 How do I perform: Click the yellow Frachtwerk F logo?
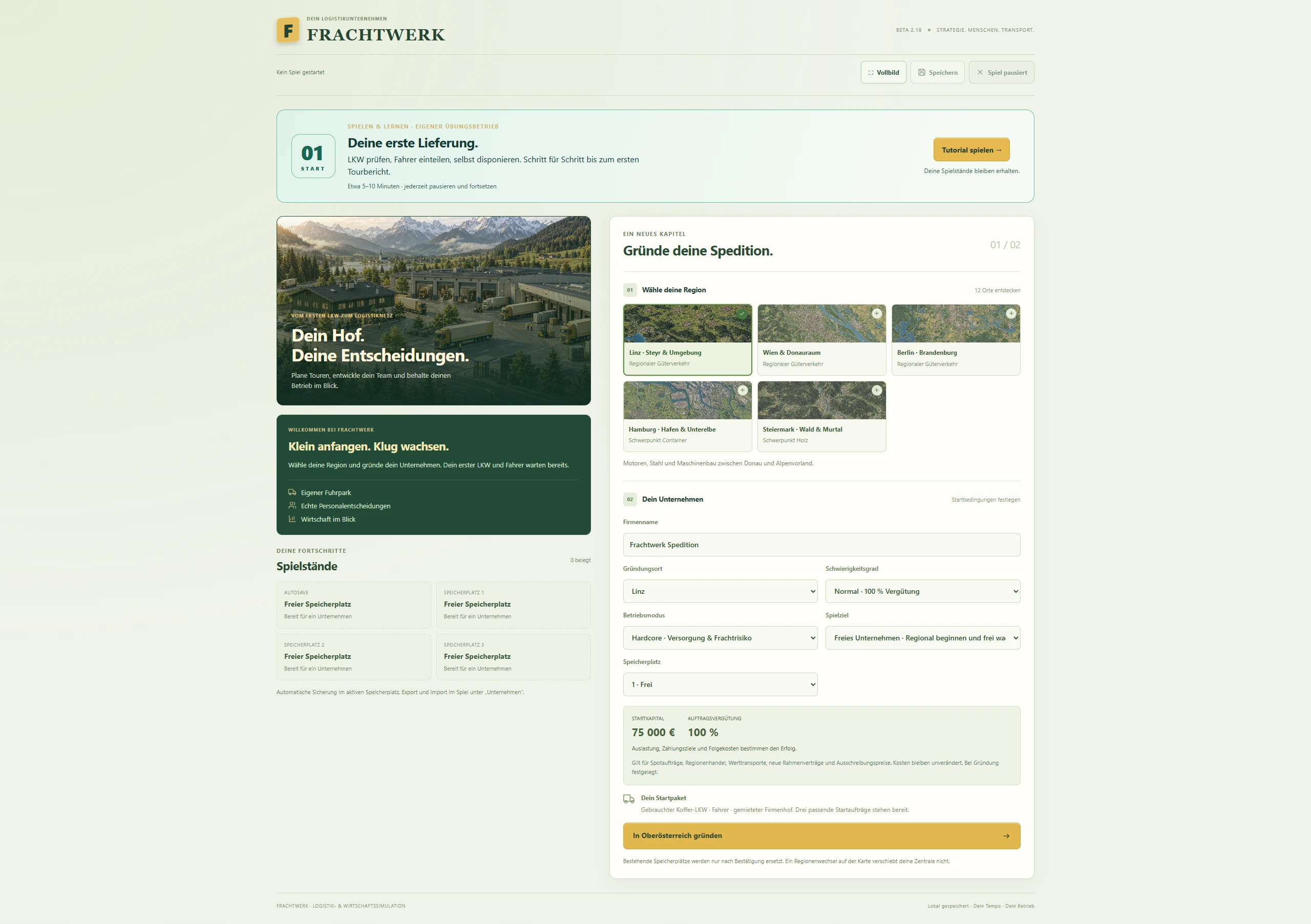click(x=288, y=30)
